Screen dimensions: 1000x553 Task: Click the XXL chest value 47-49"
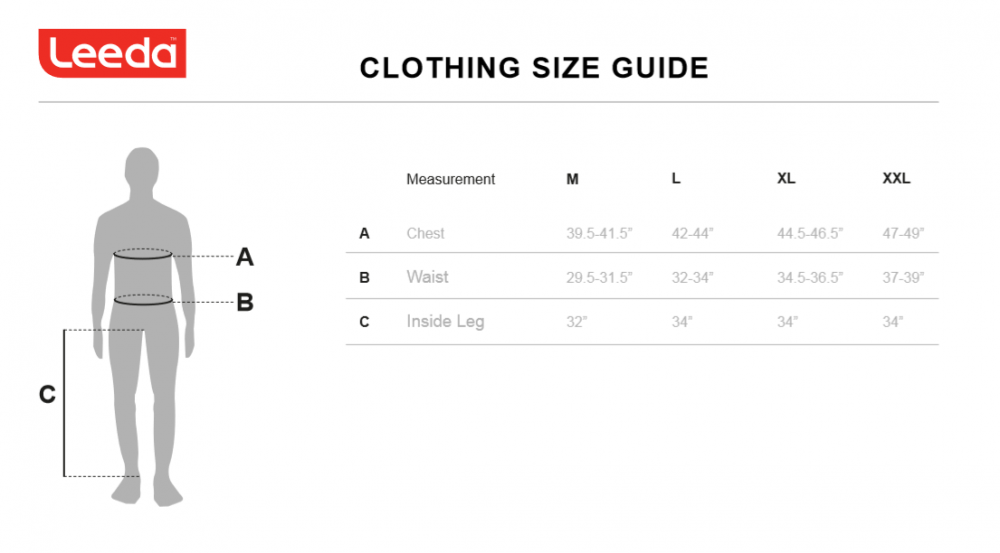(x=903, y=234)
